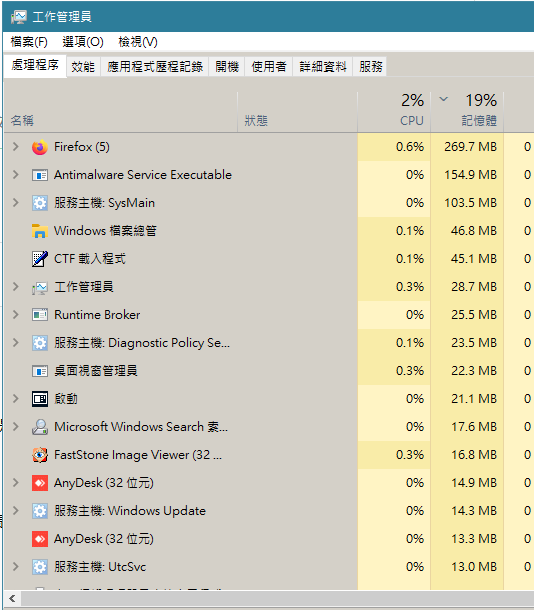Click the expandable AnyDesk process icon
Viewport: 534px width, 610px height.
(40, 483)
